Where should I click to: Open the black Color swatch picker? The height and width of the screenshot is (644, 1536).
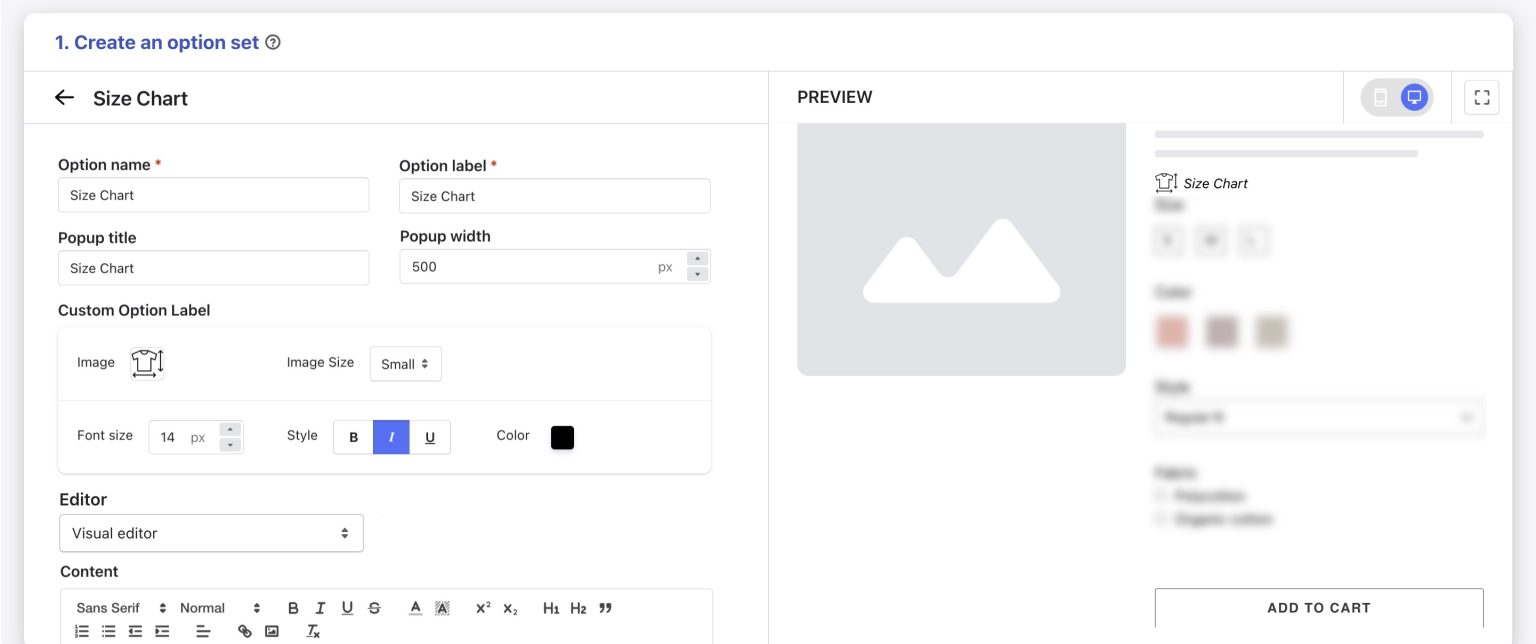[x=562, y=437]
